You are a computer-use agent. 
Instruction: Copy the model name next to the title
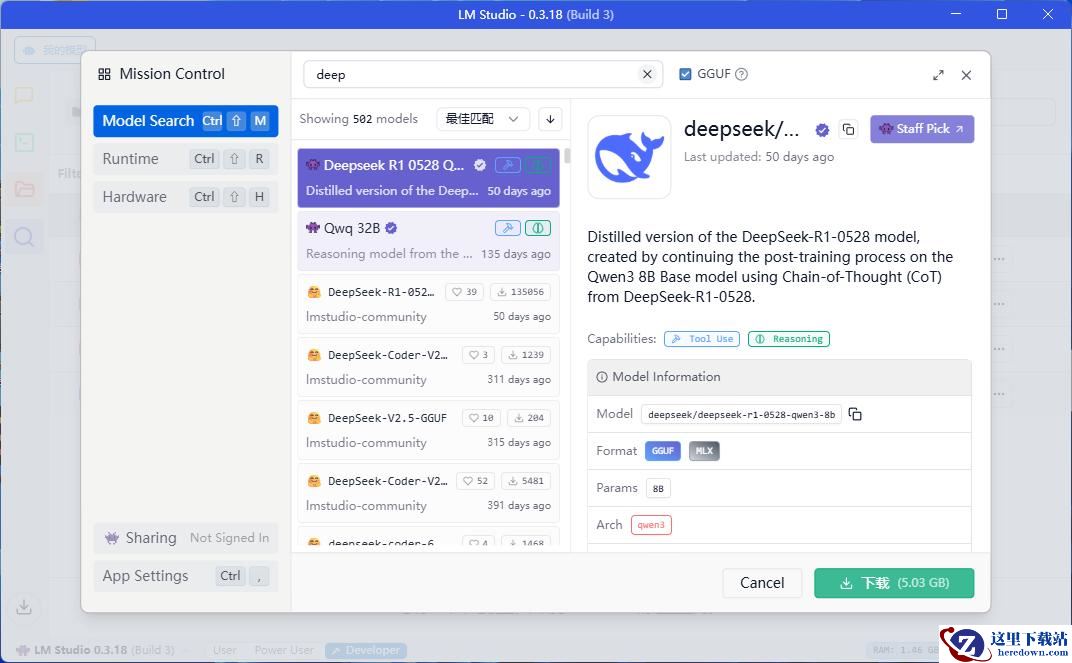click(x=848, y=129)
